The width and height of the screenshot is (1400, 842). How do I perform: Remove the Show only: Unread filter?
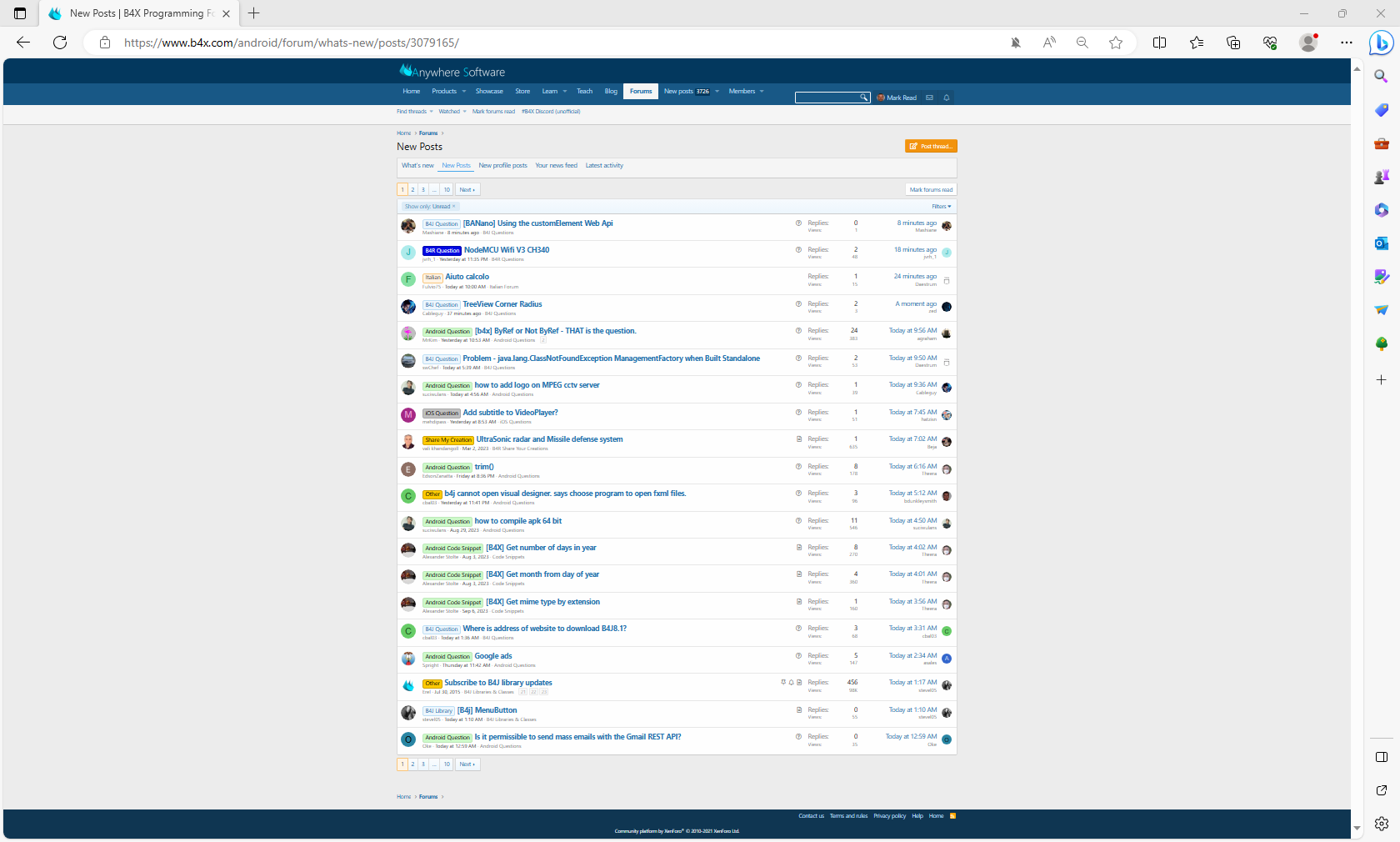(453, 207)
